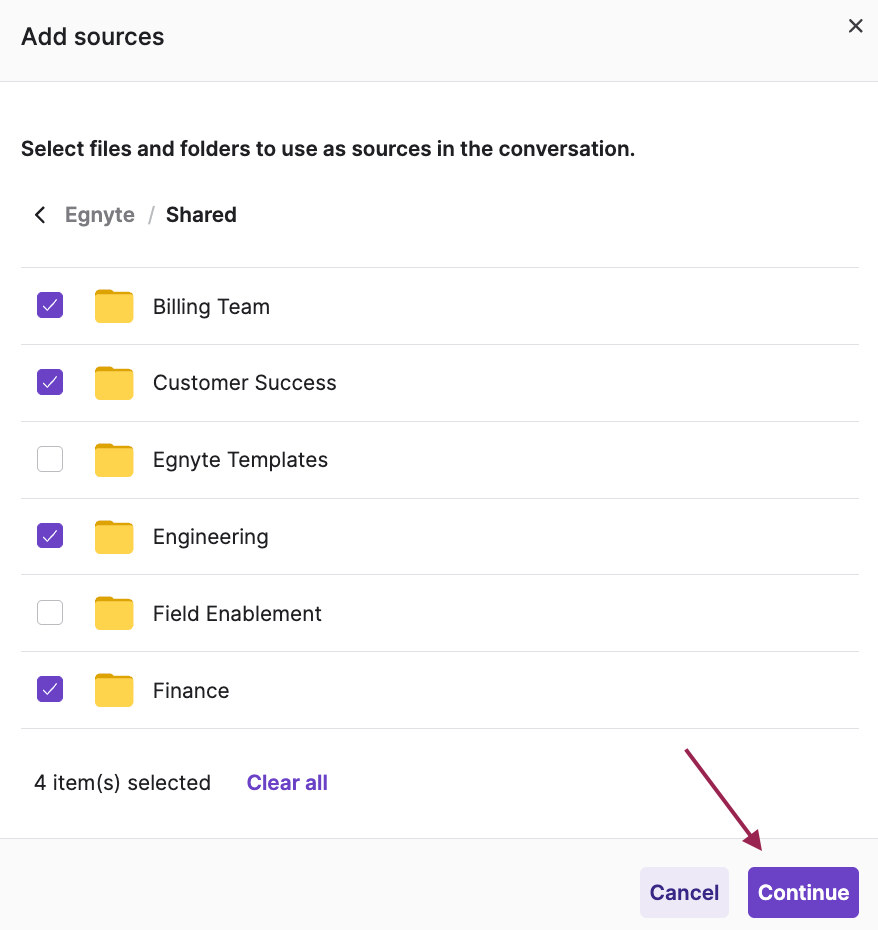Click the Finance folder icon
The height and width of the screenshot is (930, 878).
114,690
